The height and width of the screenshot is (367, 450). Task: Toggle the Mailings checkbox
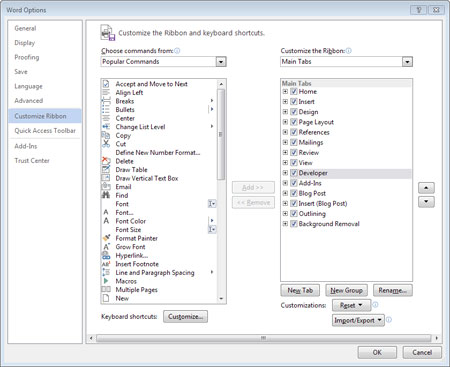pyautogui.click(x=294, y=142)
